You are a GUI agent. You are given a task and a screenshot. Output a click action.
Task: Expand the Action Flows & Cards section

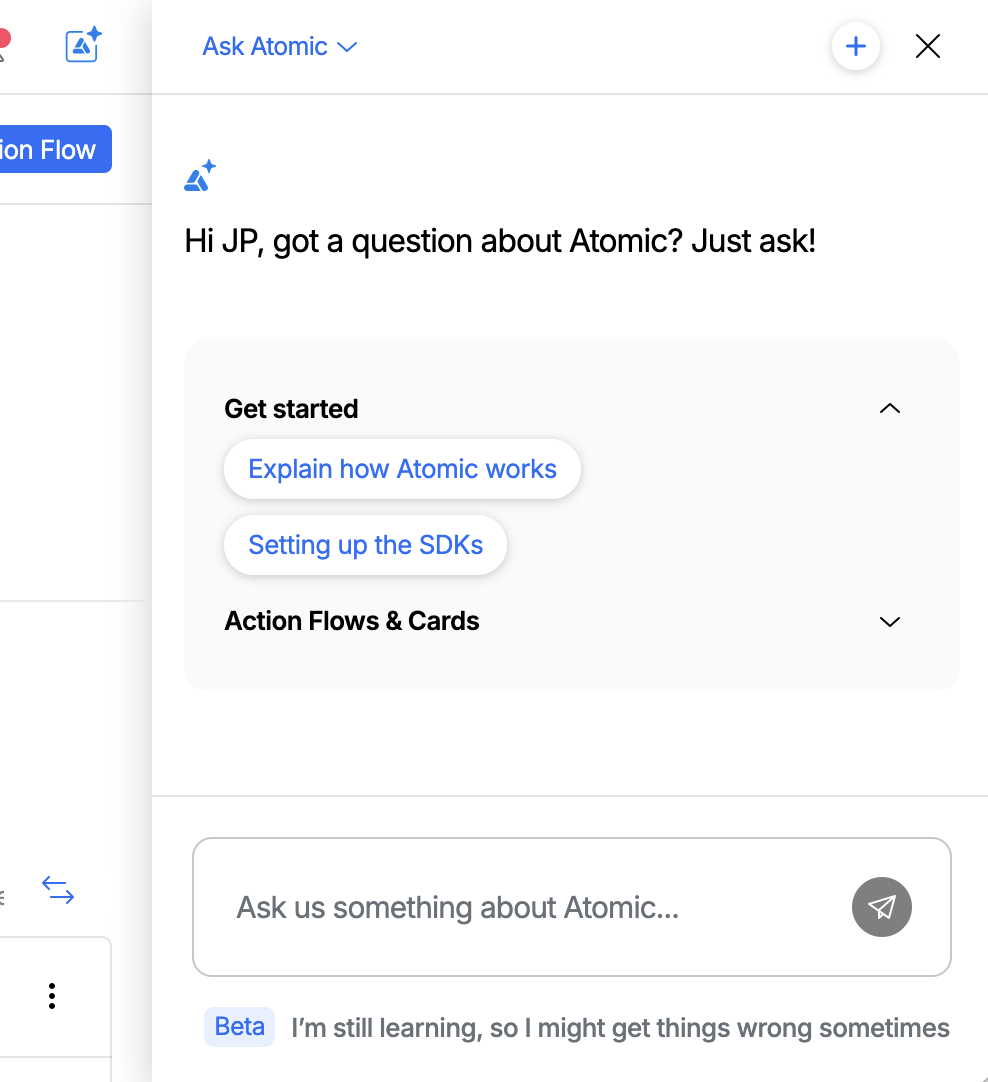(889, 622)
